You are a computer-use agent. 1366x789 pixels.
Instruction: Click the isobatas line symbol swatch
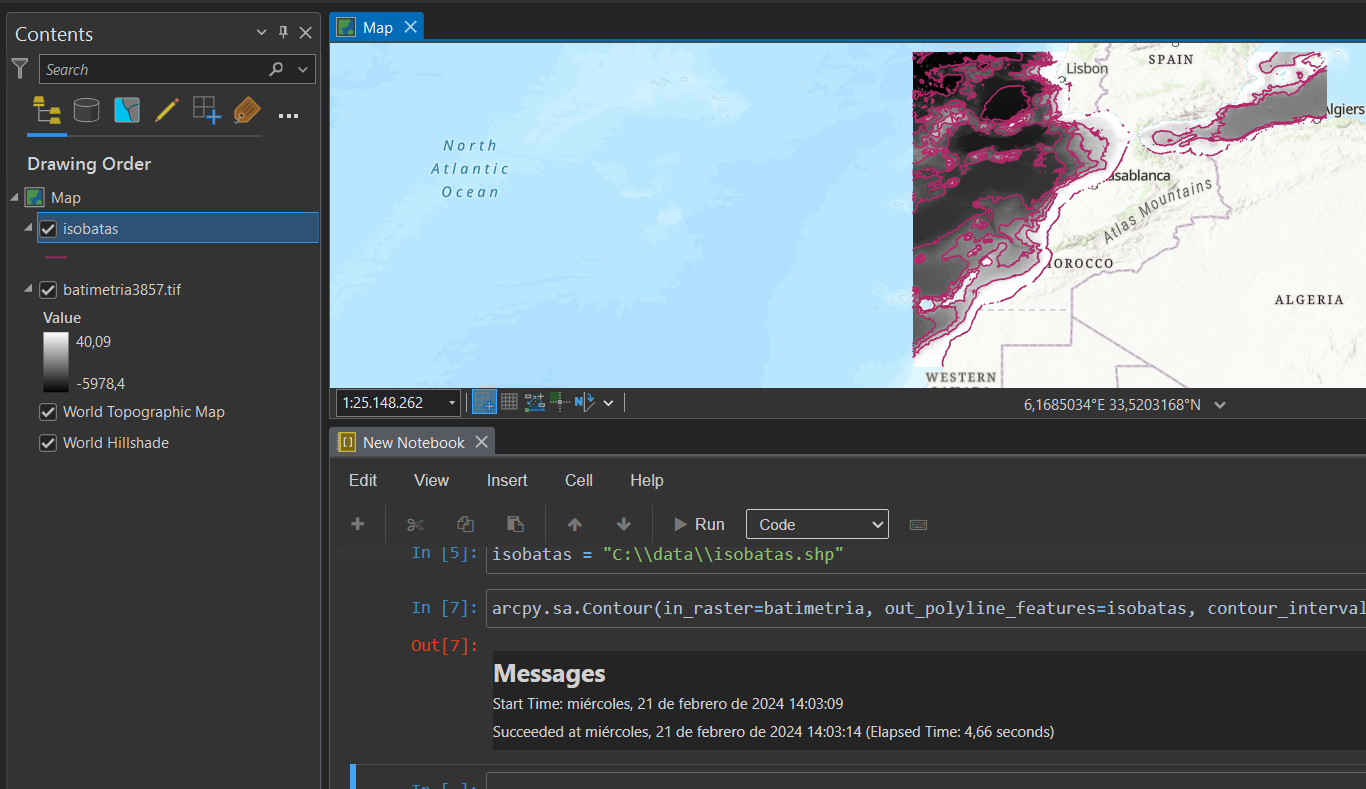56,257
